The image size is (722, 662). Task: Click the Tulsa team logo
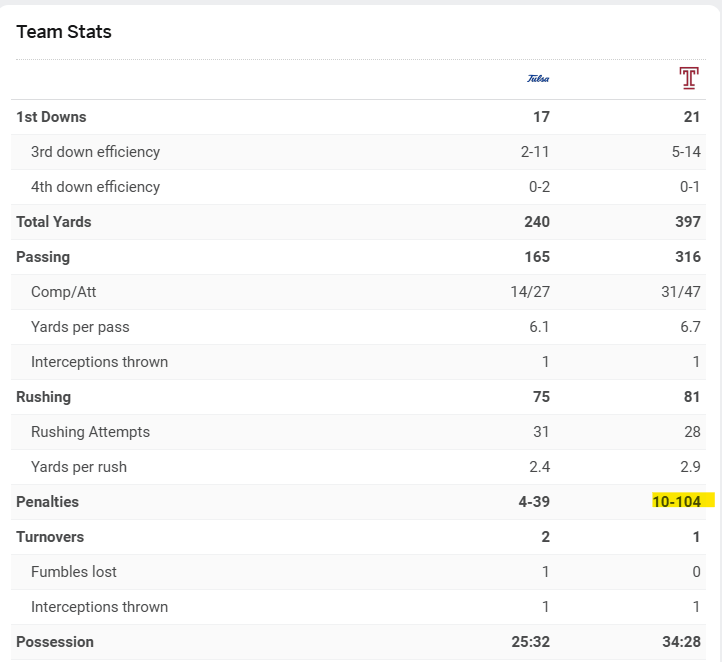point(538,79)
